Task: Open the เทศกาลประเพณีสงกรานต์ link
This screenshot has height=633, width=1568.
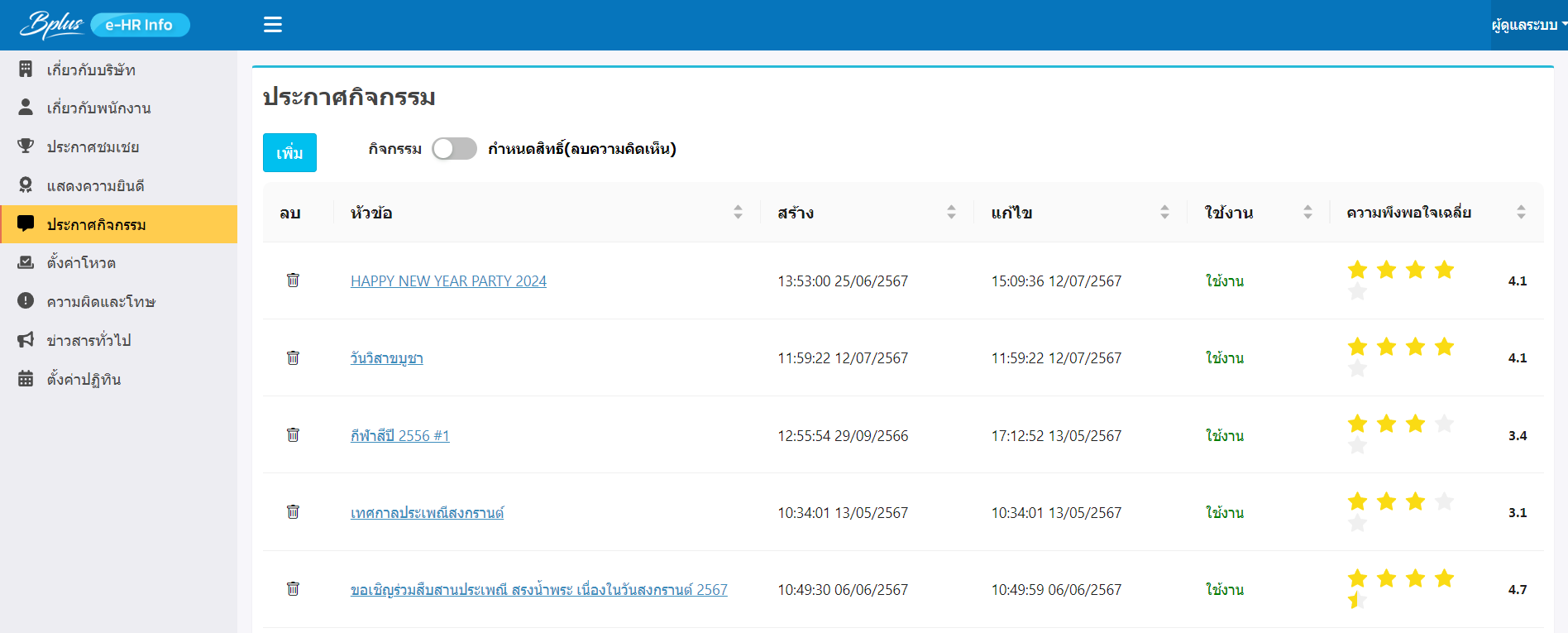Action: point(427,512)
